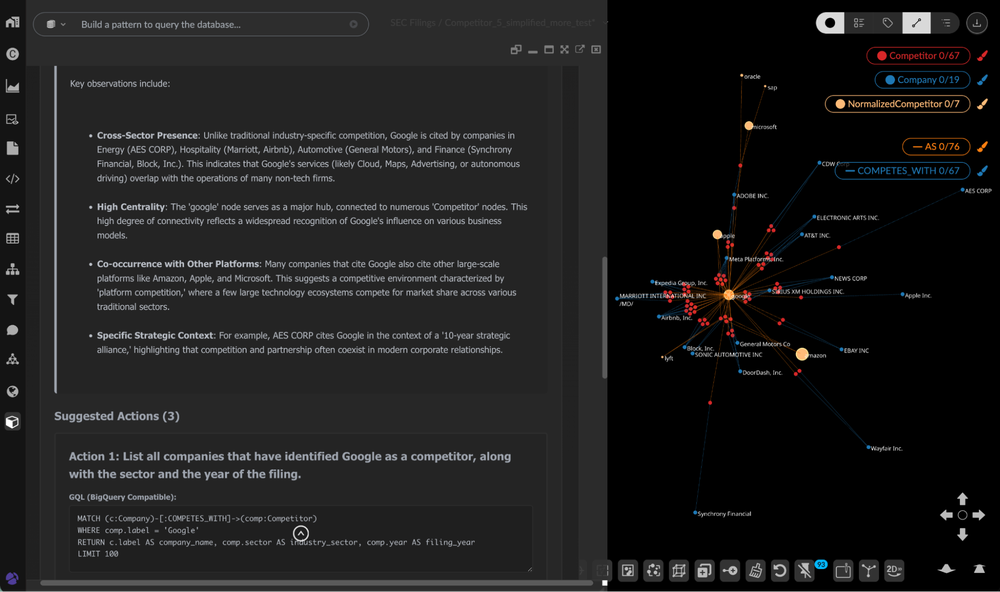This screenshot has width=1000, height=592.
Task: Click the undo arrow in graph toolbar
Action: (781, 571)
